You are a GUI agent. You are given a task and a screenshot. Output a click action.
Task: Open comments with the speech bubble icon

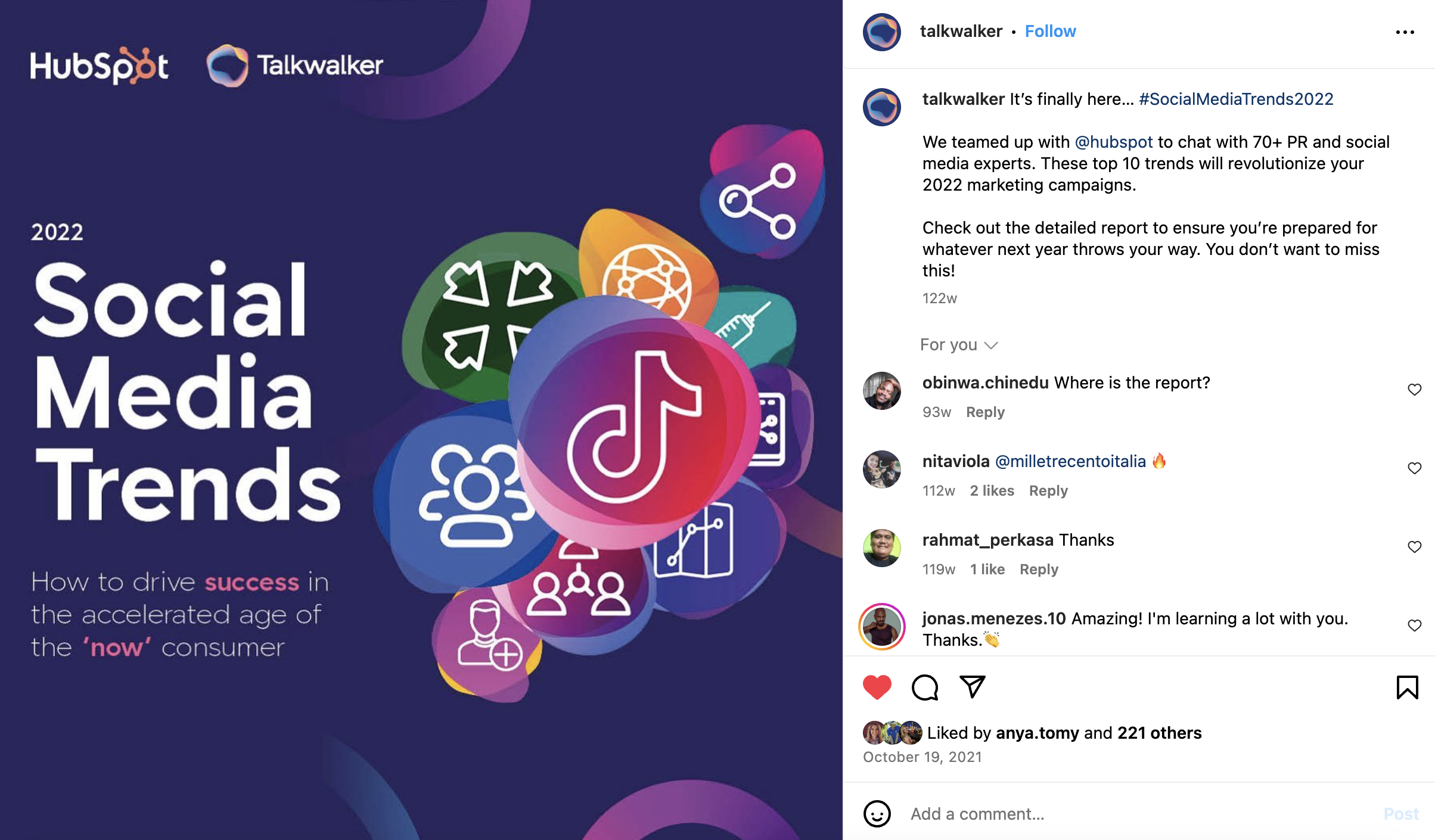[925, 687]
